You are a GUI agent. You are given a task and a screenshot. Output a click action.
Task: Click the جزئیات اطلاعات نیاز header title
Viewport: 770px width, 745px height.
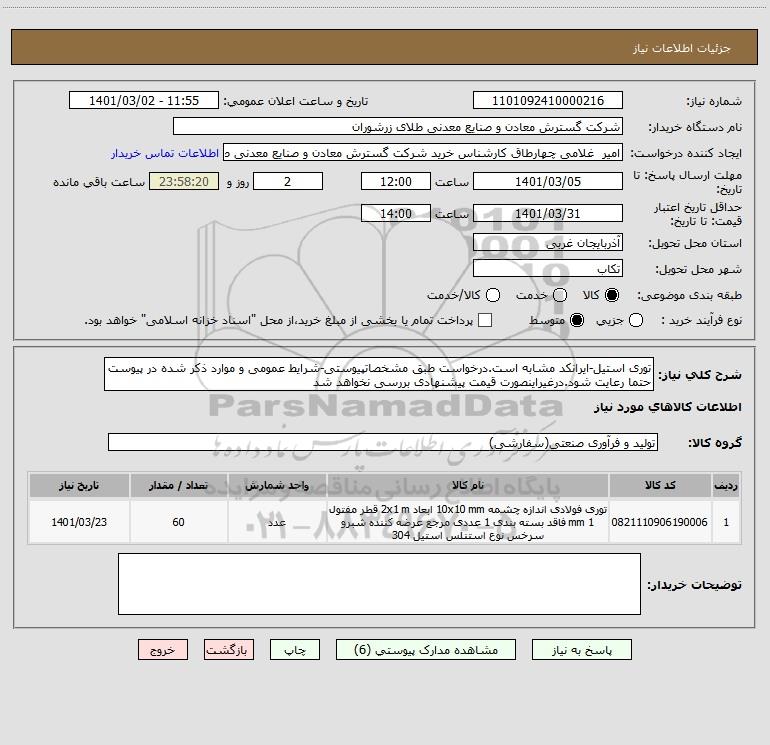tap(681, 48)
